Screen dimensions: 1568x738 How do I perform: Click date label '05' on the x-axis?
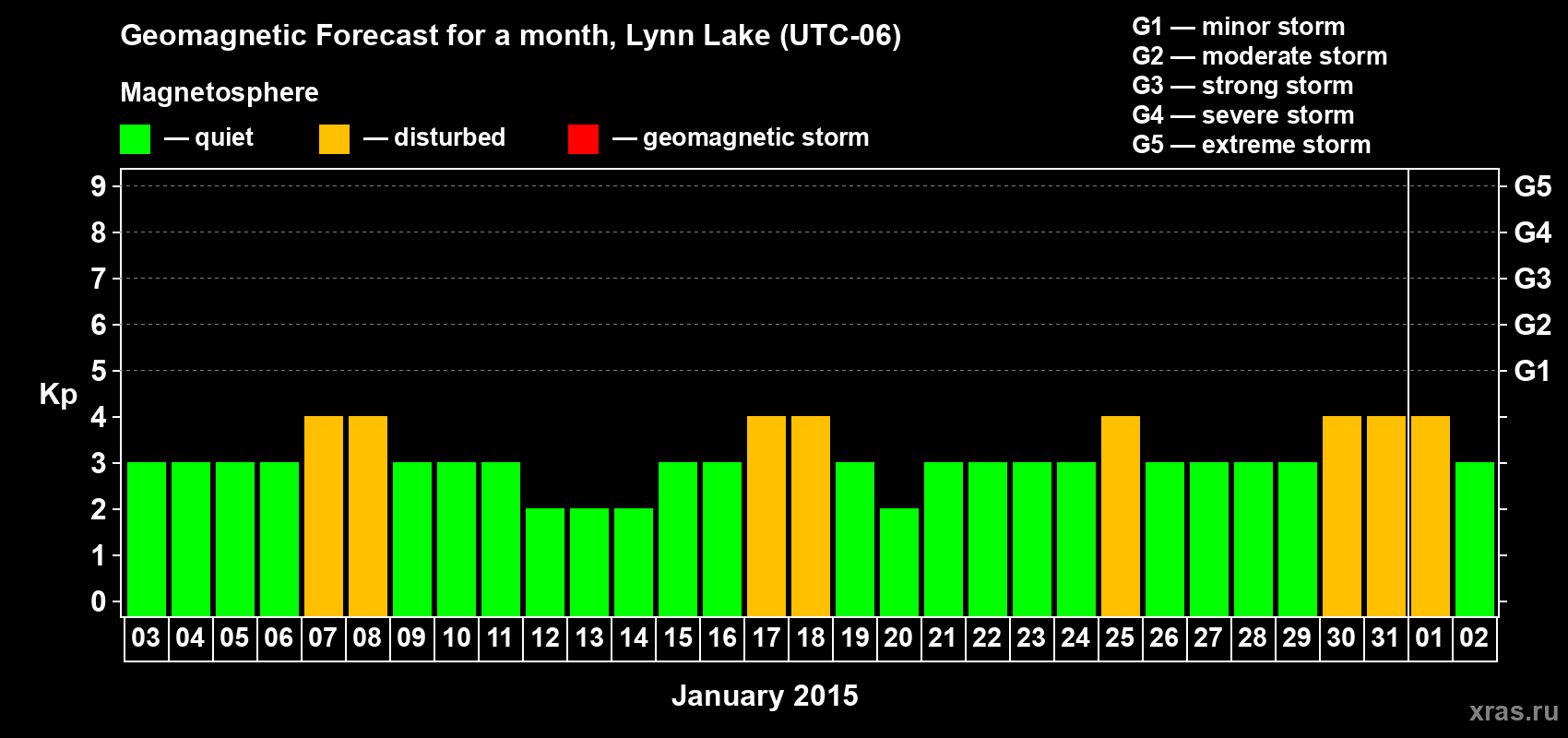click(234, 638)
